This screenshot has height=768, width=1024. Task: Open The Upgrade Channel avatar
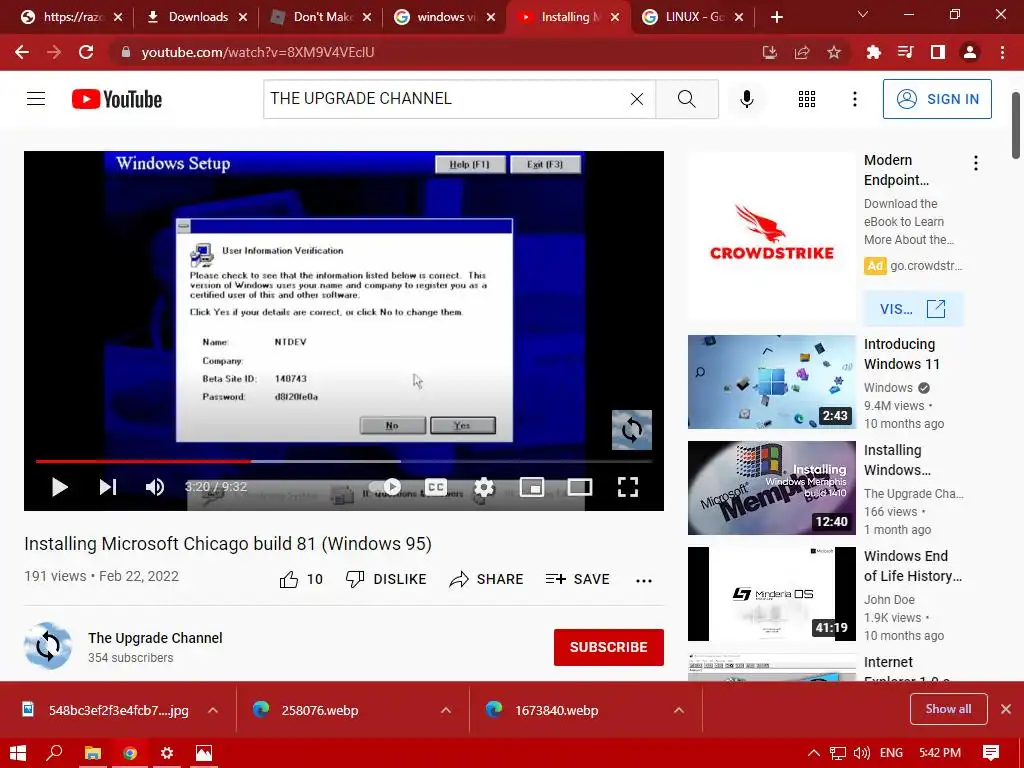[x=48, y=646]
